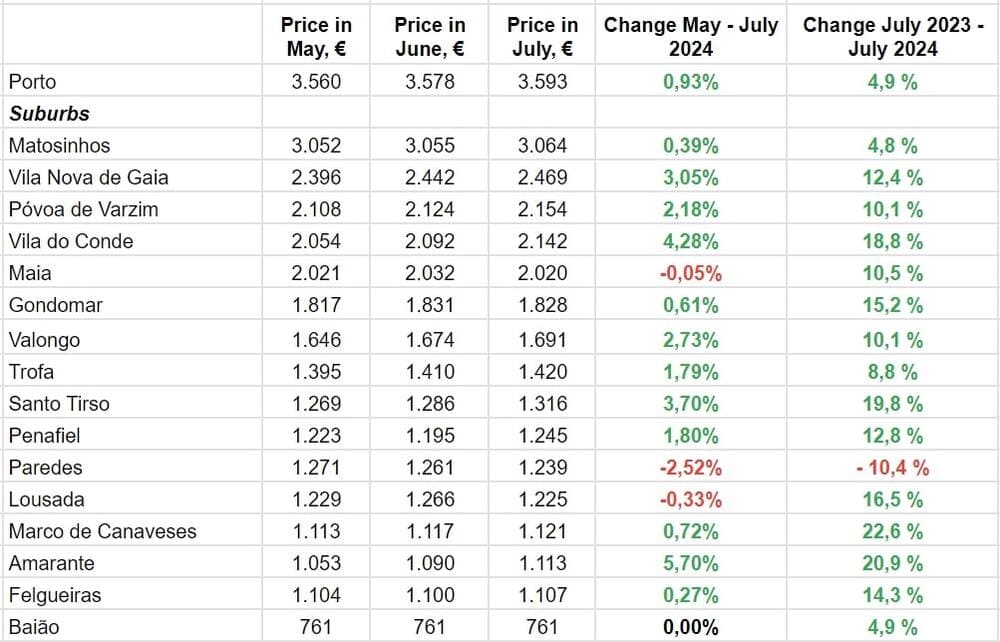The image size is (1000, 642).
Task: Select the Matosinhos May price 3.052
Action: (316, 145)
